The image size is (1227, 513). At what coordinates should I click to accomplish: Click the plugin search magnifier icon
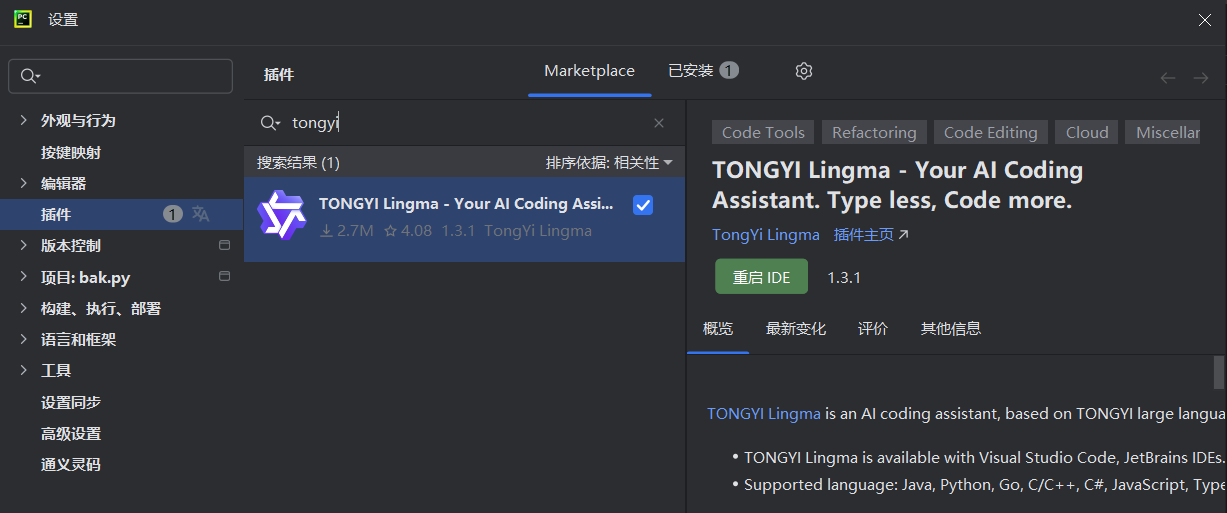click(x=270, y=123)
